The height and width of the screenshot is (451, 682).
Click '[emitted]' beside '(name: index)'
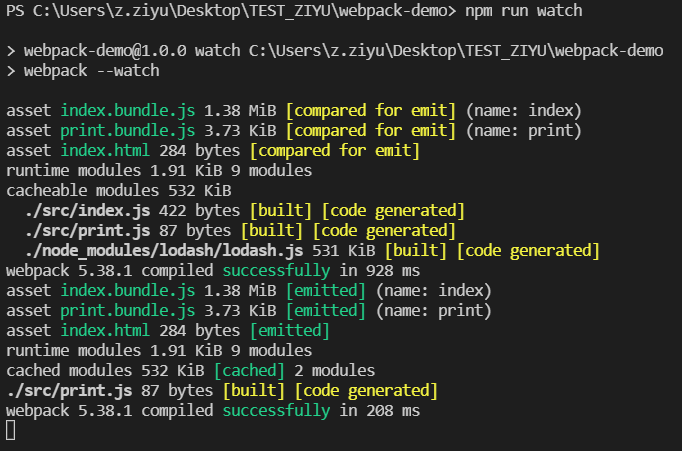(326, 291)
